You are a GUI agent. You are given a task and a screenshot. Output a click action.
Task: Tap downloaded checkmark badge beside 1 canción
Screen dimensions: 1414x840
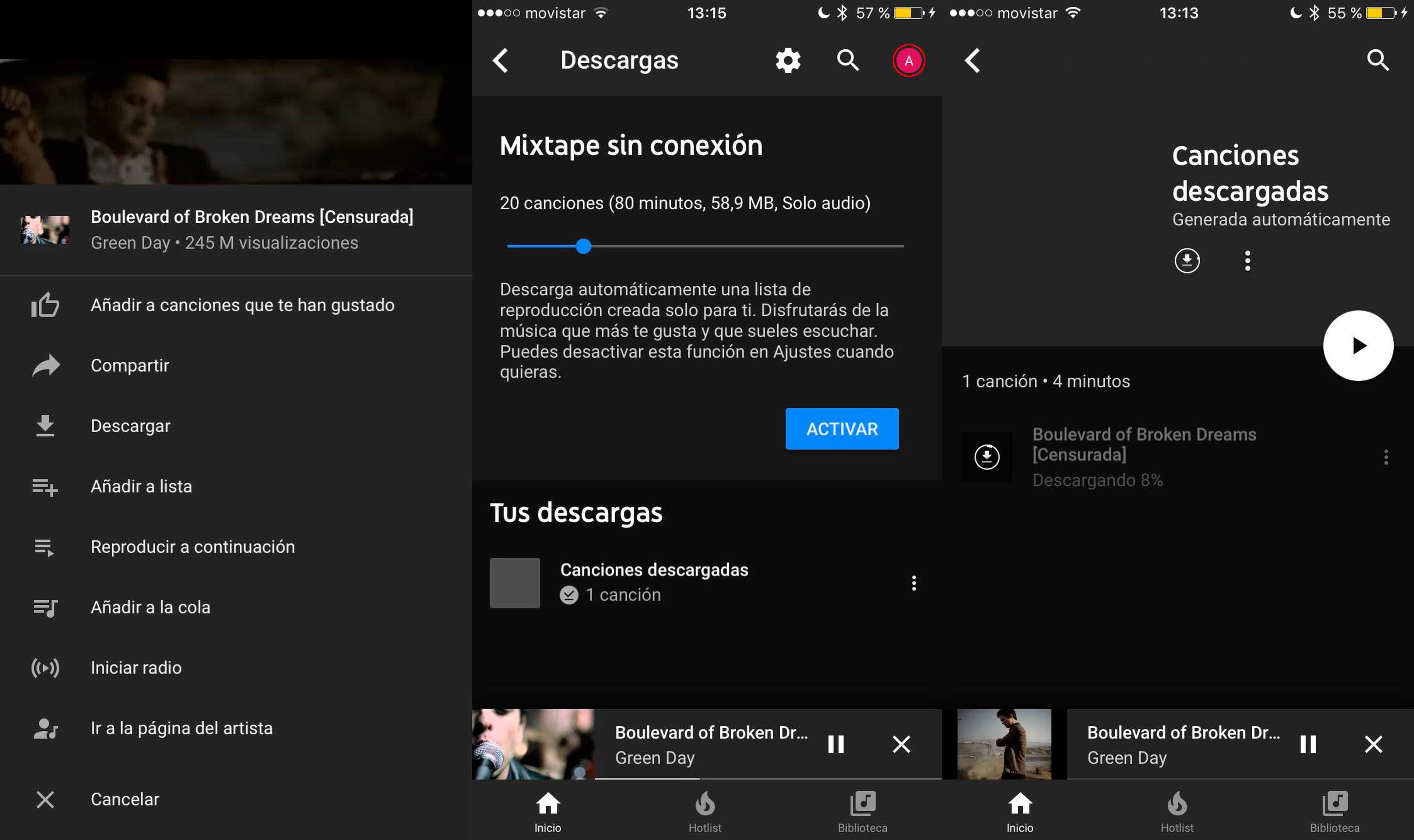coord(569,595)
